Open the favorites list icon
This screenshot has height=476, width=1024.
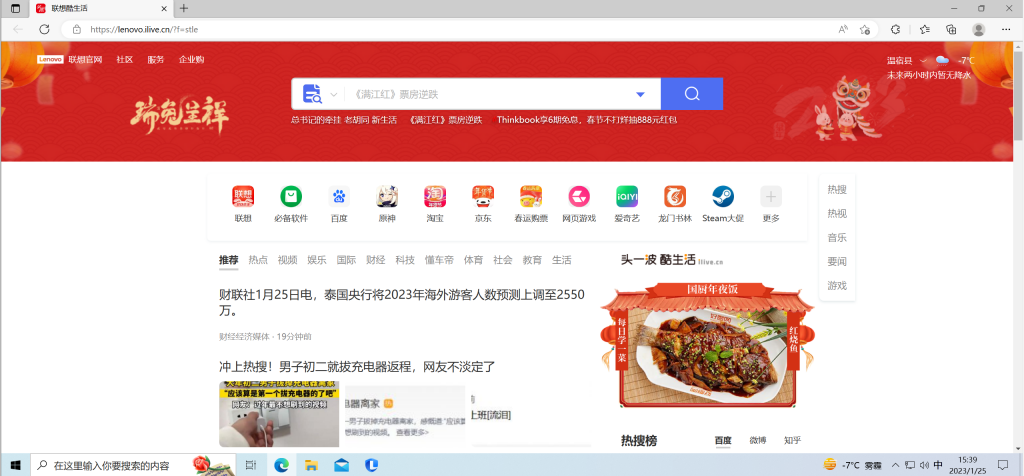point(925,29)
